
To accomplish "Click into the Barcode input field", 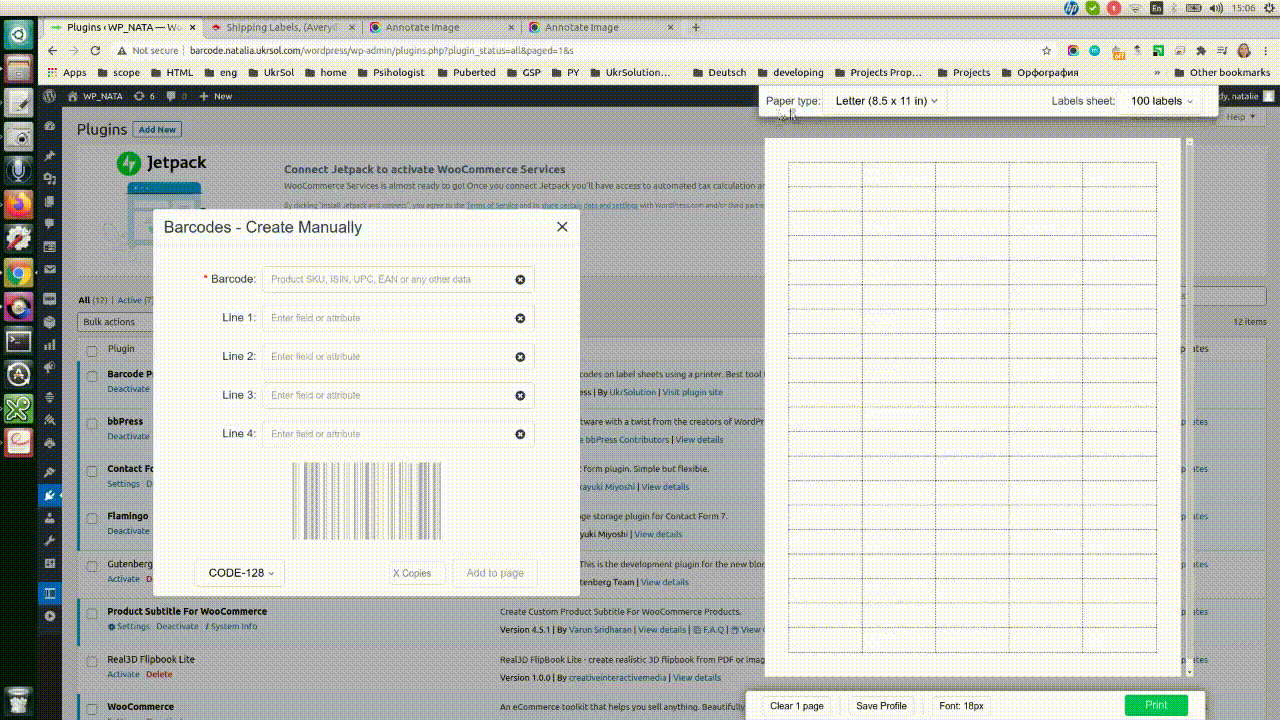I will click(x=398, y=280).
